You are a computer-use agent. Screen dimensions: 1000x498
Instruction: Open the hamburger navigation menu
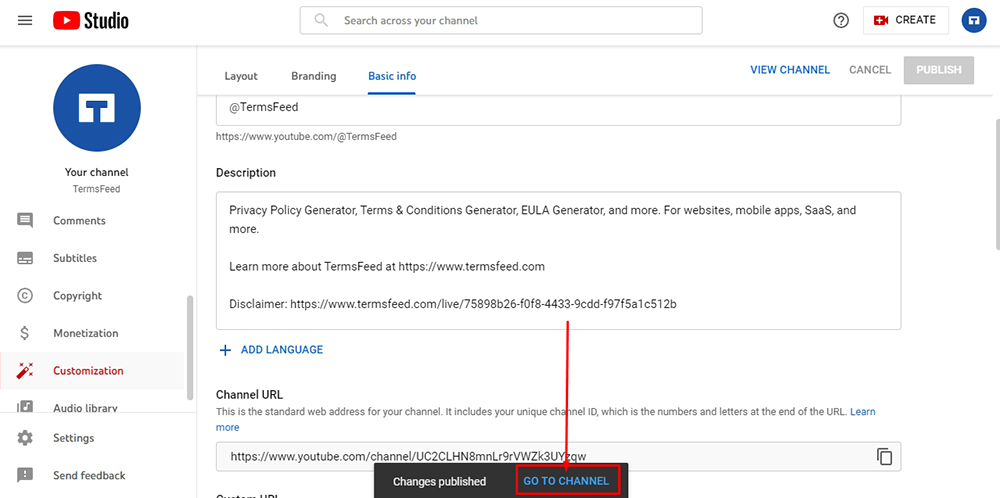click(x=25, y=20)
